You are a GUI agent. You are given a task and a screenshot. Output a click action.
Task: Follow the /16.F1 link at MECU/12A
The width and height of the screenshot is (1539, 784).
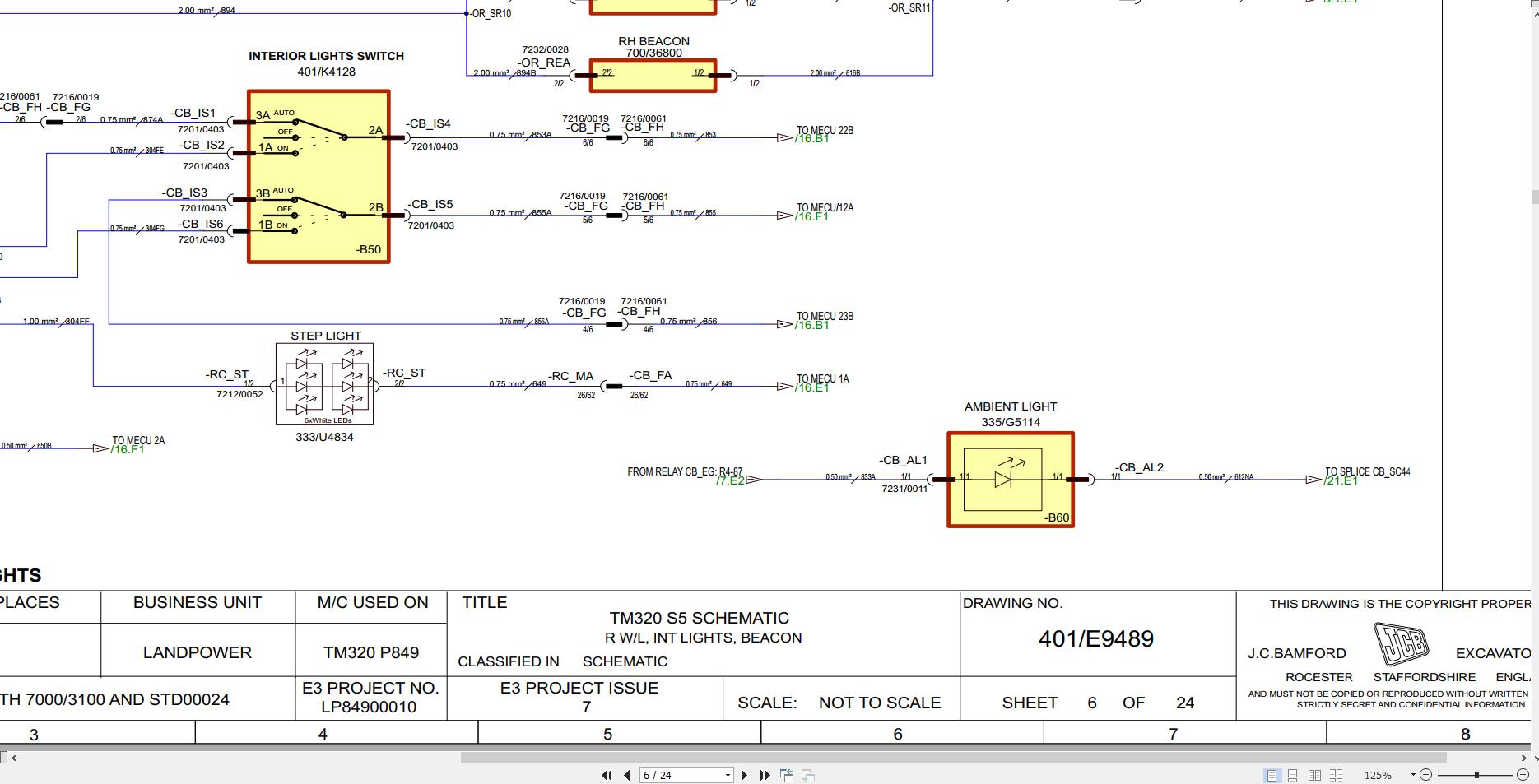811,217
